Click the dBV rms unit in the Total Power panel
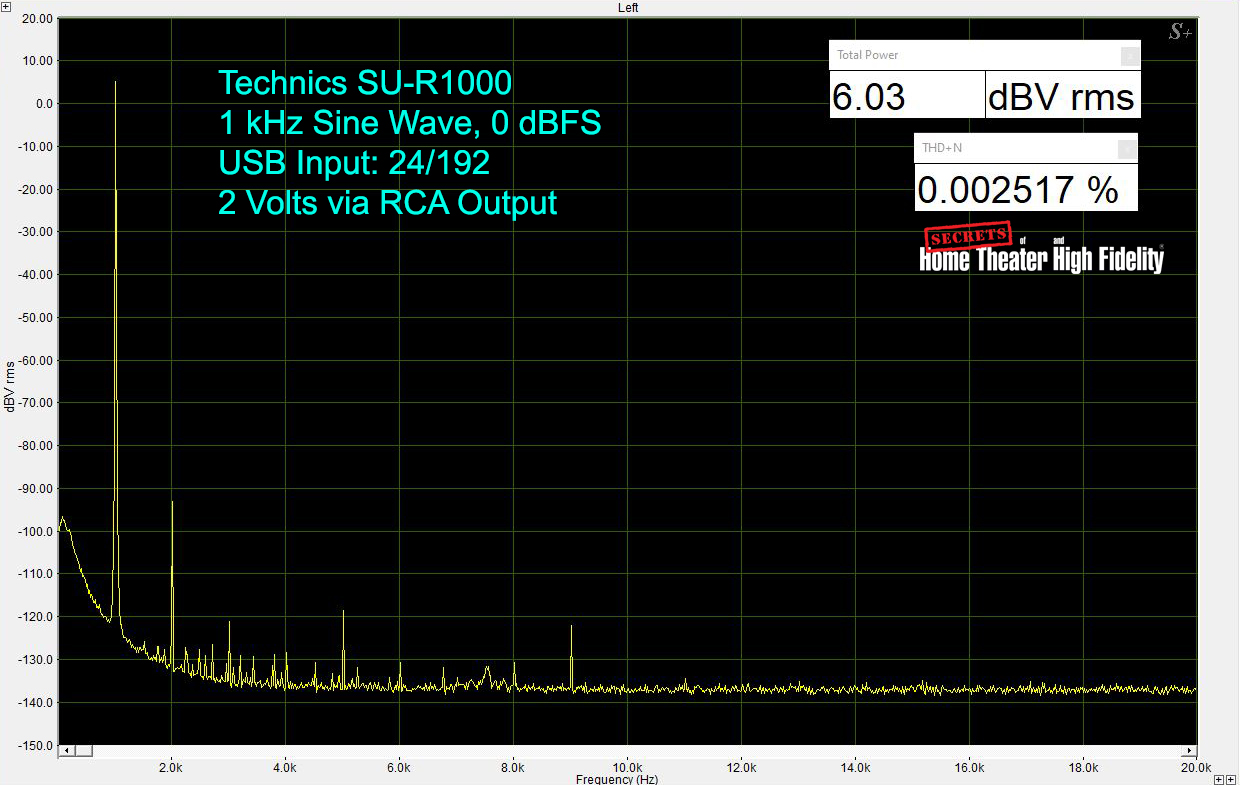 click(x=1062, y=96)
